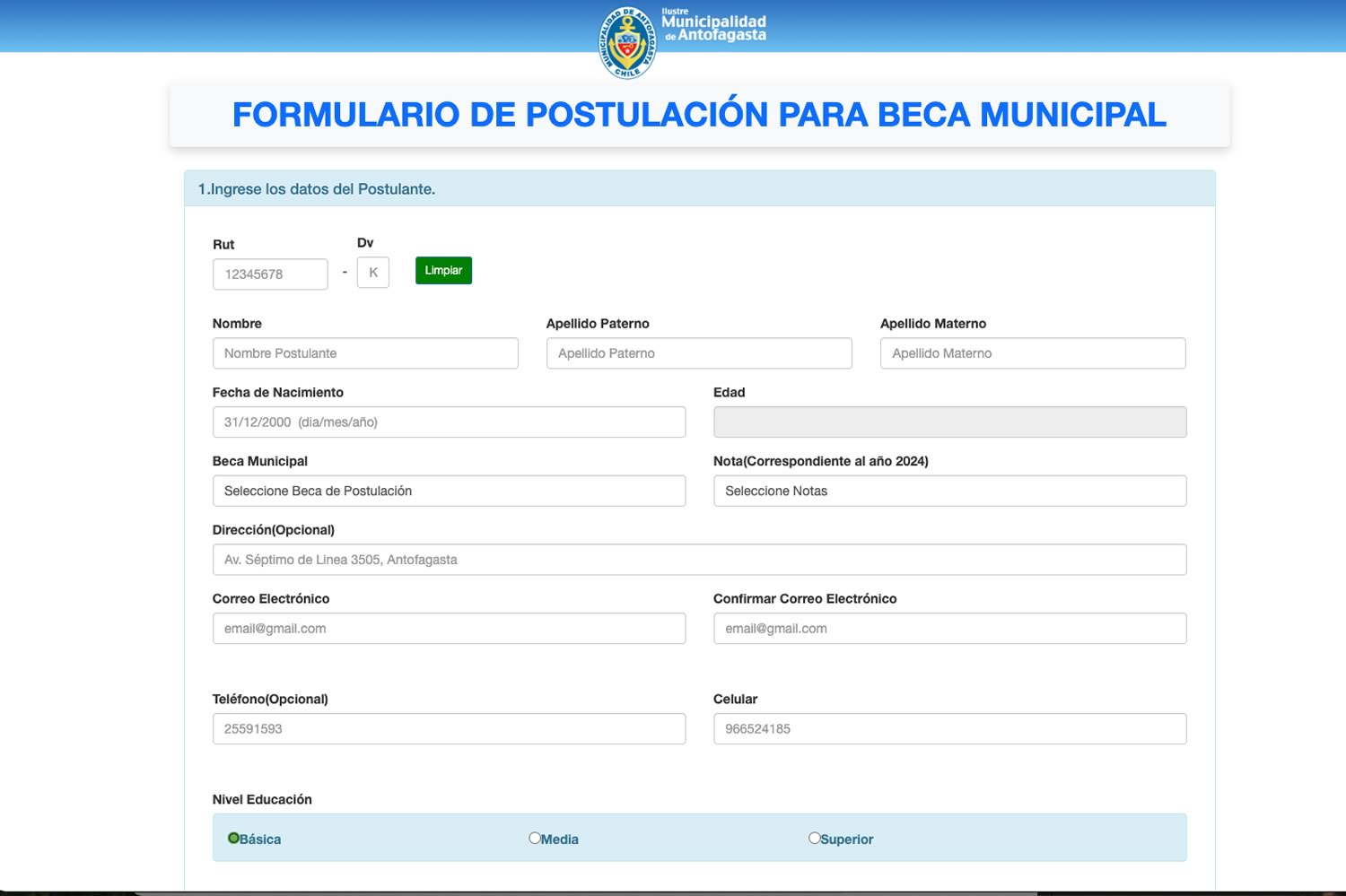Screen dimensions: 1346x896
Task: Open the Beca Municipal selection dropdown
Action: tap(449, 491)
